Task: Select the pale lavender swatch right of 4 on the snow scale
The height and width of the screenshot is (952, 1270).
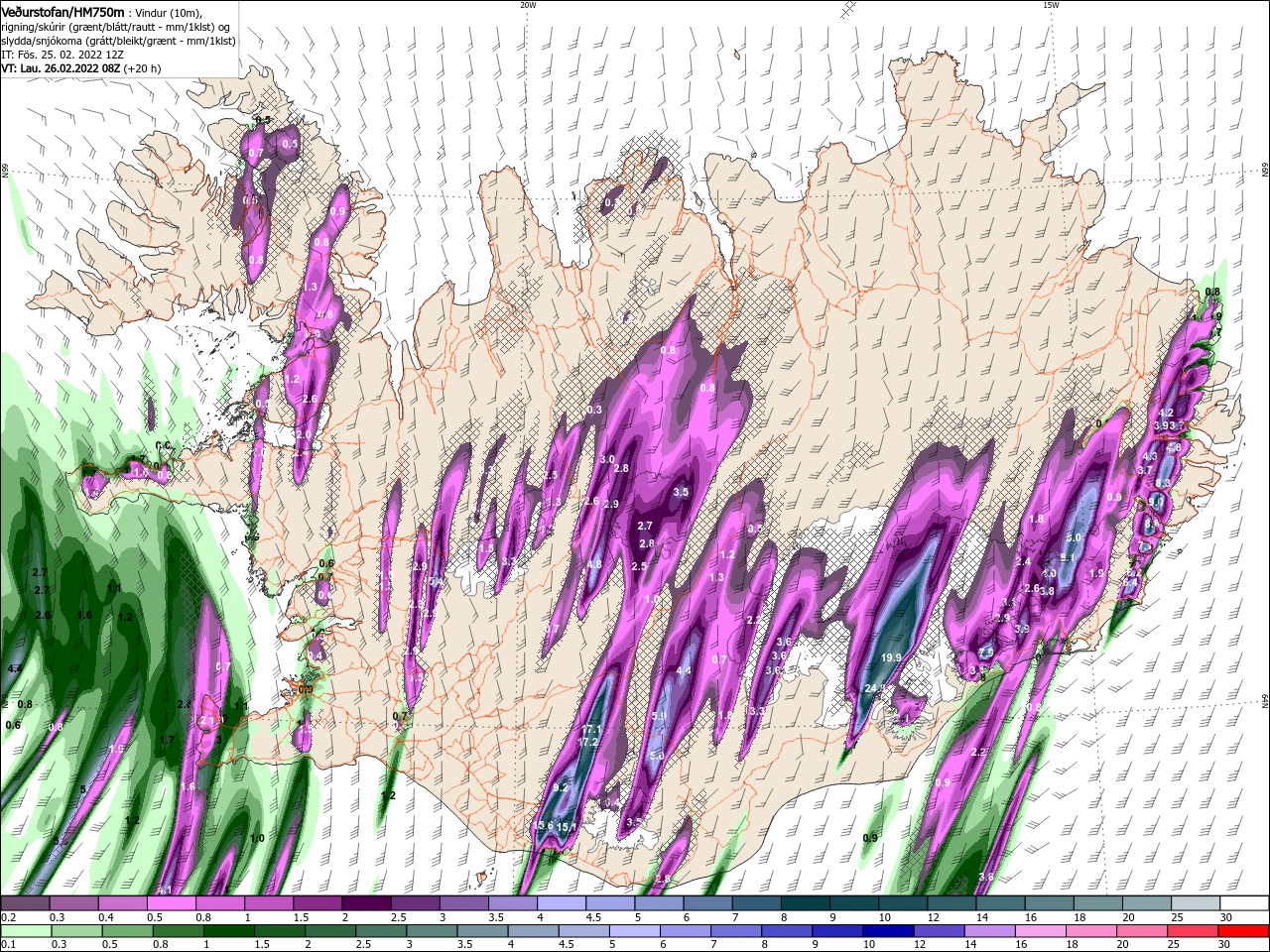Action: 562,903
